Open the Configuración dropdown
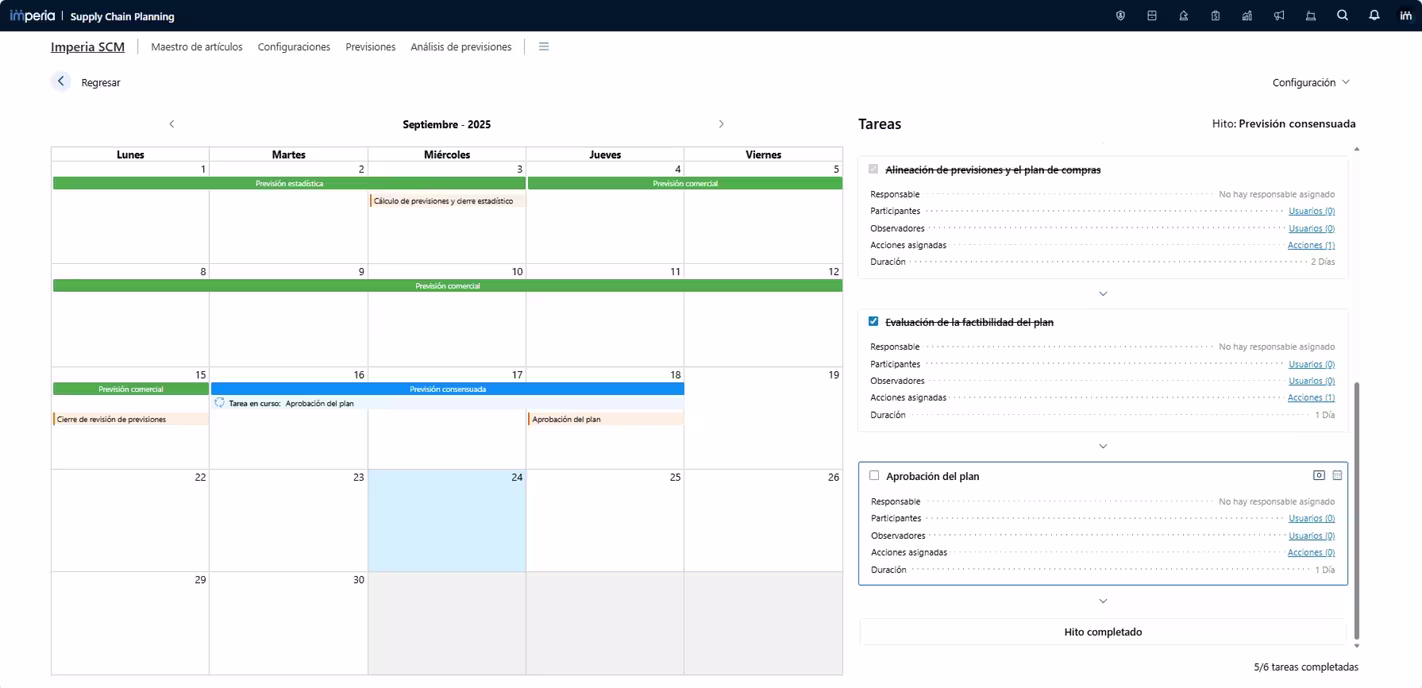Viewport: 1422px width, 688px height. [1310, 82]
